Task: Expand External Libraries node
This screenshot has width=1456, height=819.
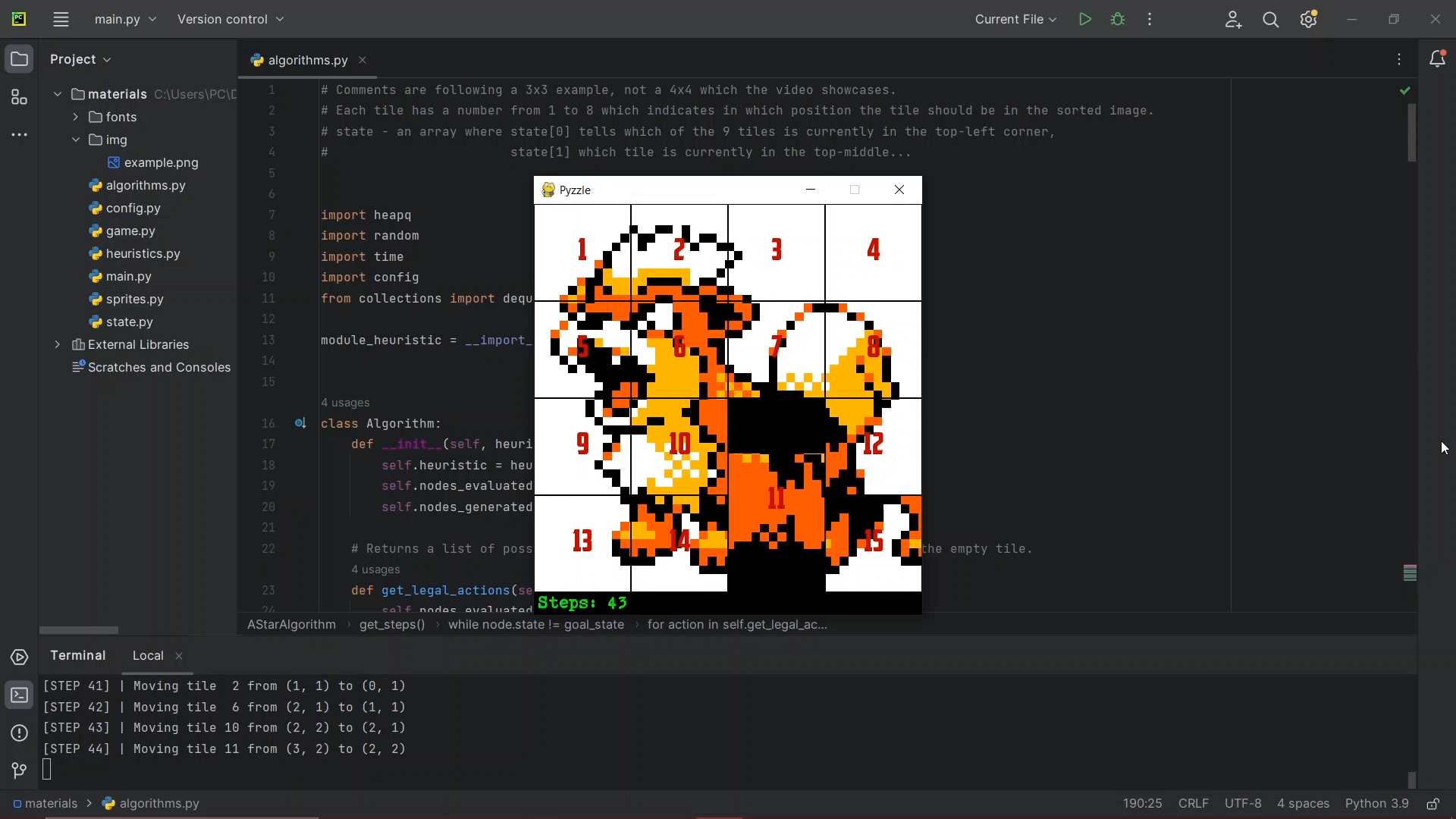Action: (57, 345)
